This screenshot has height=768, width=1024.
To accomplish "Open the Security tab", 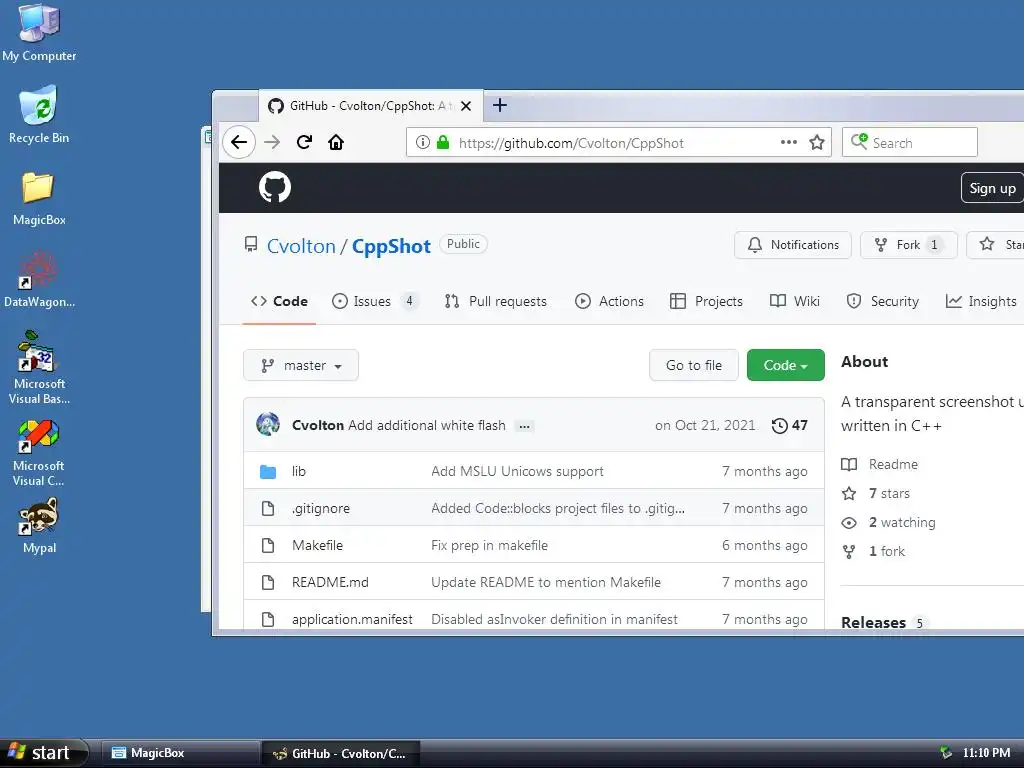I will pyautogui.click(x=882, y=301).
